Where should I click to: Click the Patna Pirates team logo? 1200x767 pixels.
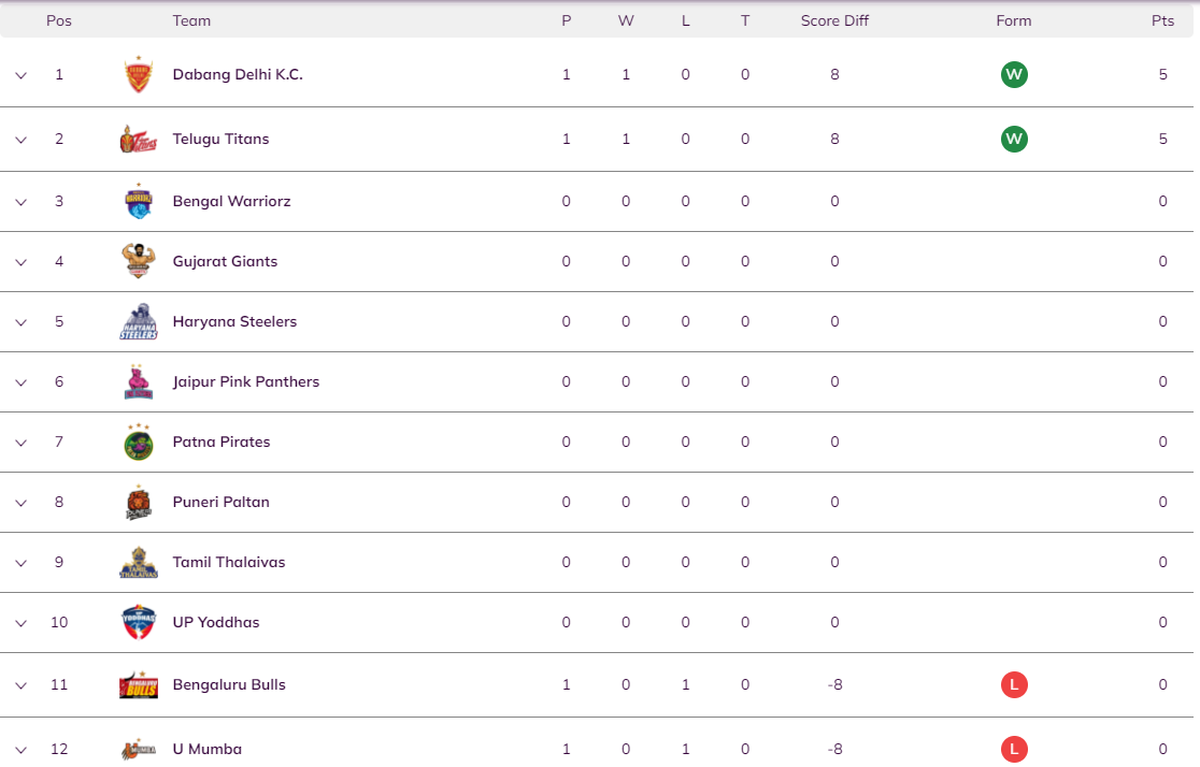[138, 442]
